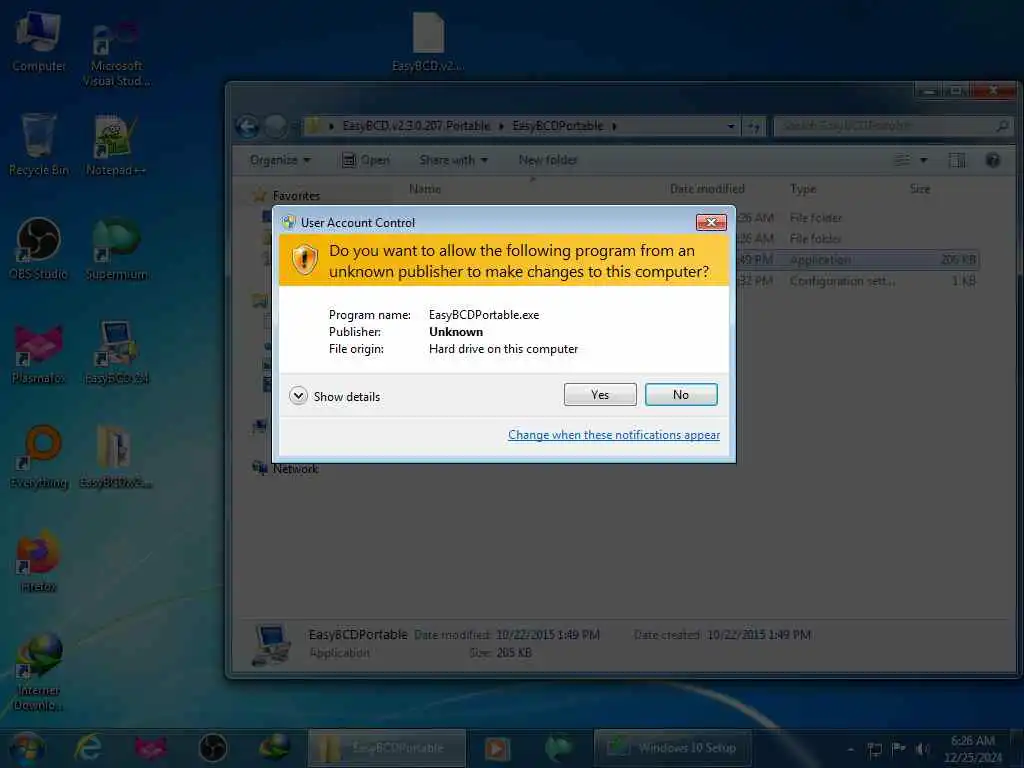Screen dimensions: 1024x768
Task: Open 'Change when these notifications appear' link
Action: [614, 435]
